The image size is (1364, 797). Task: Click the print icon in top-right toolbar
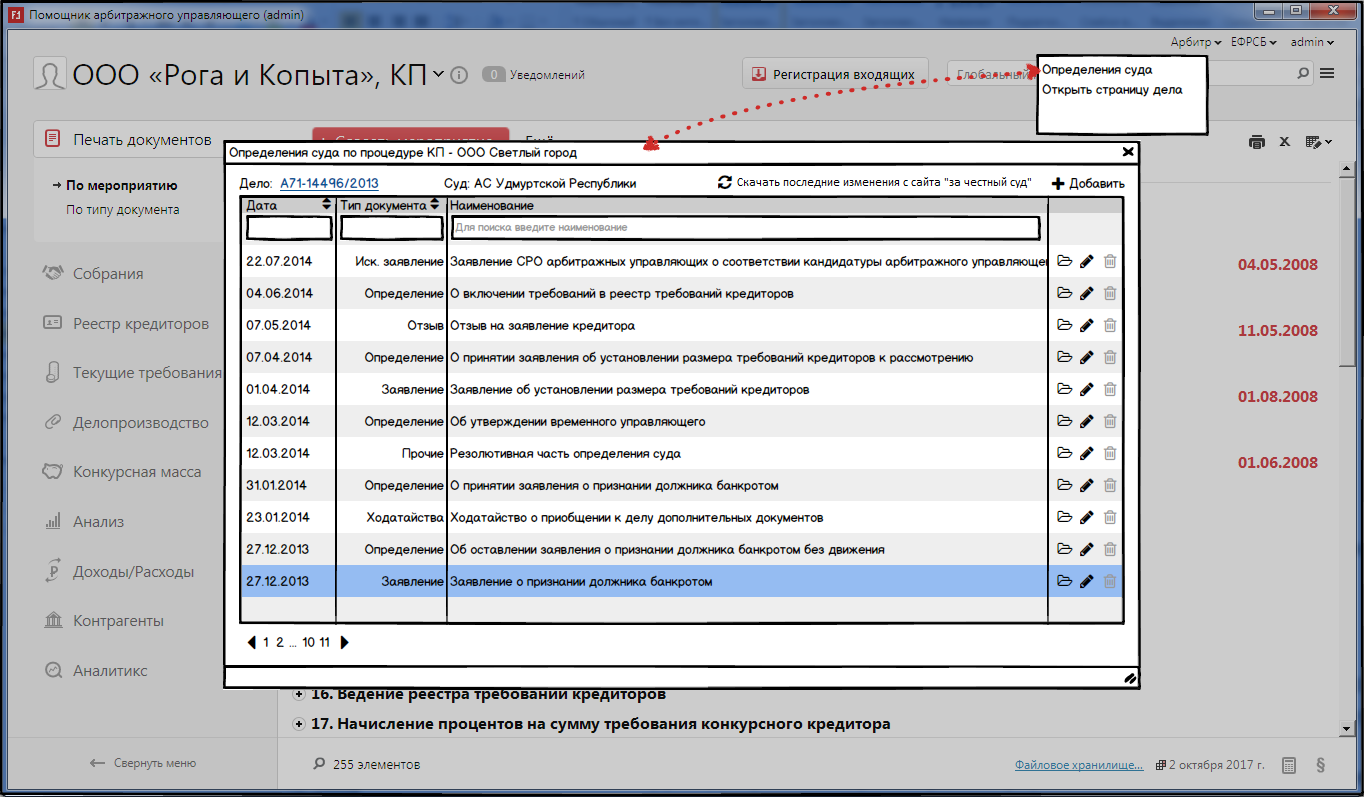coord(1257,142)
